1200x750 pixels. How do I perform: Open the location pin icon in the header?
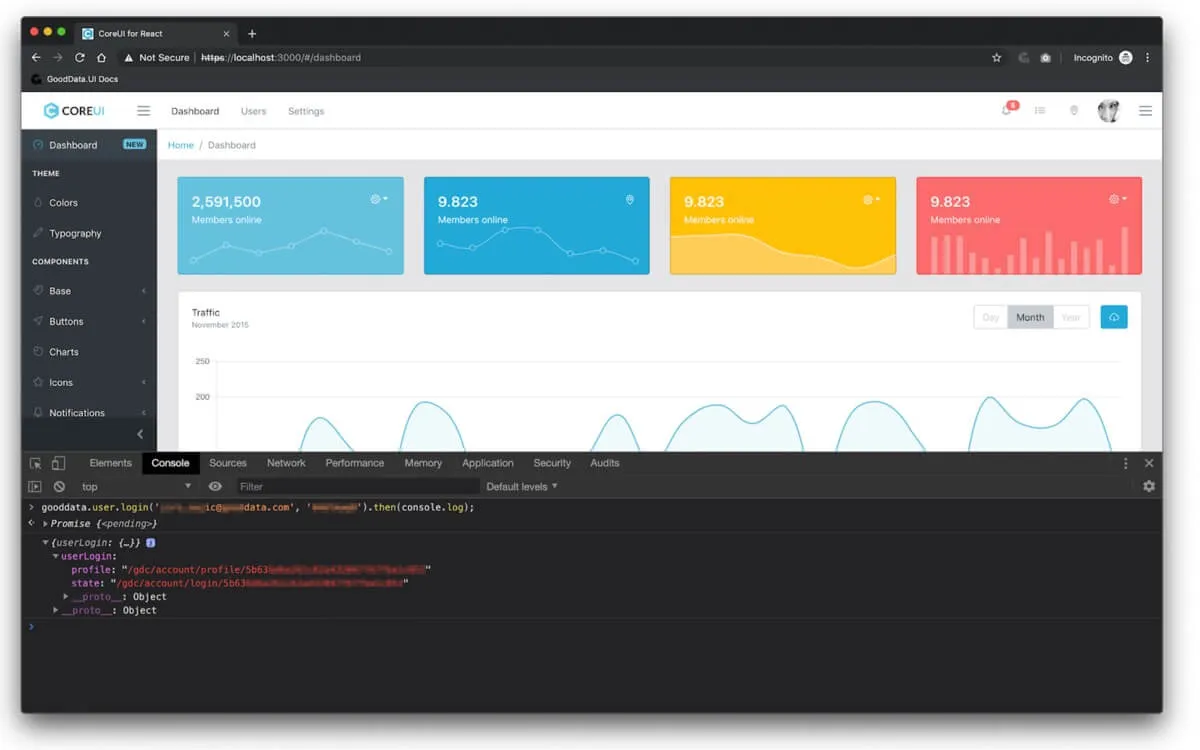(1074, 111)
